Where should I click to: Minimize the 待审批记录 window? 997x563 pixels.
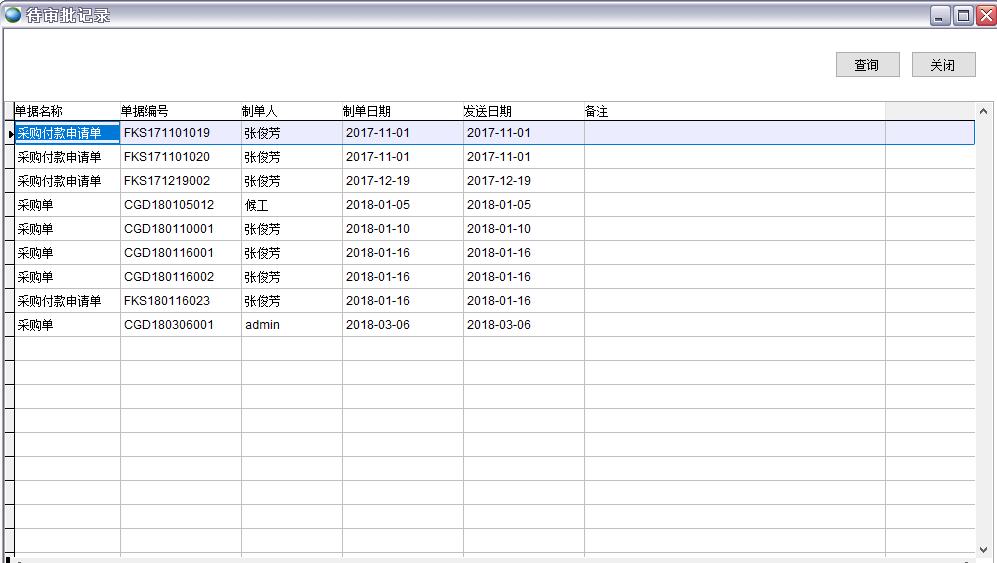coord(940,15)
